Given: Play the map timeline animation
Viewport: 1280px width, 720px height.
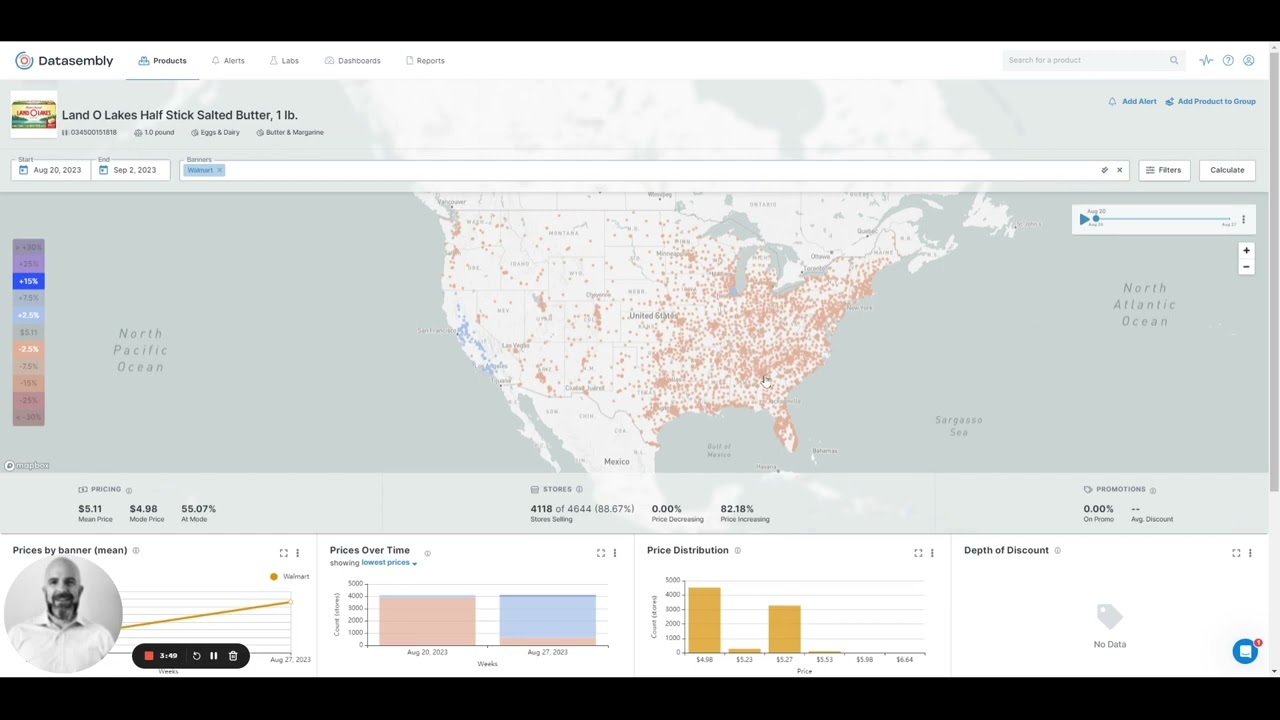Looking at the screenshot, I should click(x=1084, y=219).
